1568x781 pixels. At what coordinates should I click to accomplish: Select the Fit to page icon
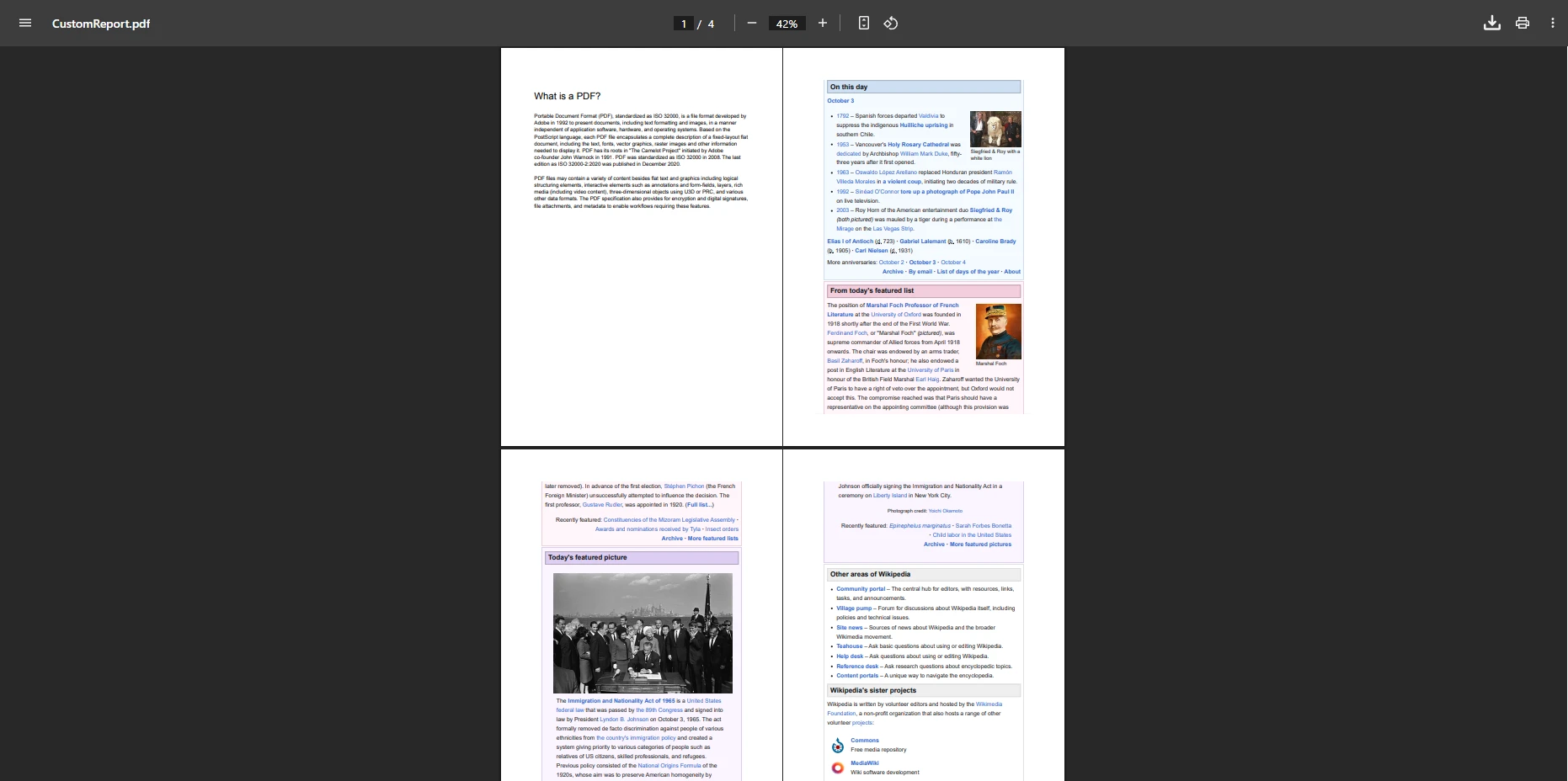click(x=863, y=23)
